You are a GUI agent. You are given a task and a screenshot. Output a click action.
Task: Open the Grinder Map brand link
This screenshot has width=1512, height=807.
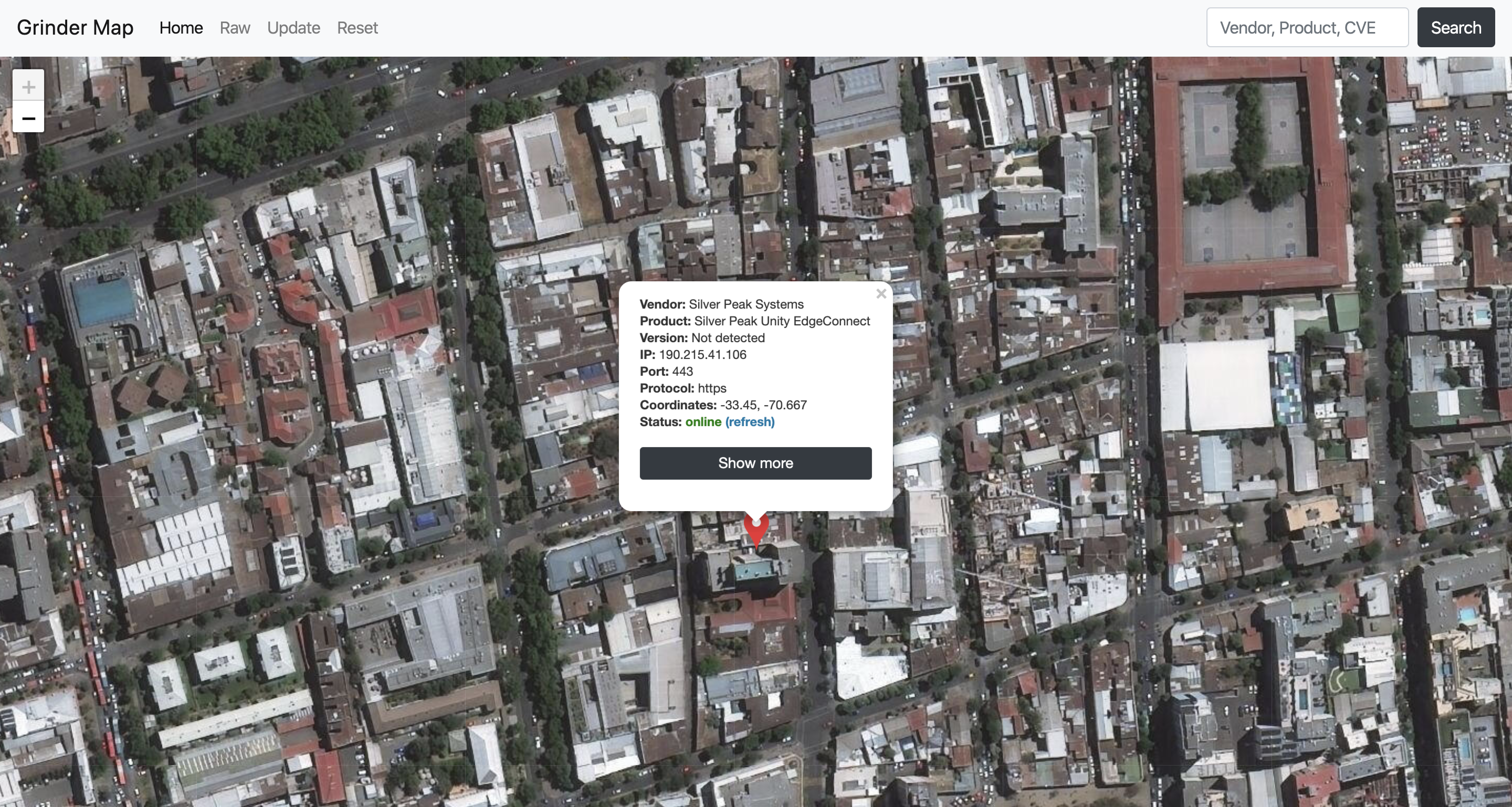point(75,28)
